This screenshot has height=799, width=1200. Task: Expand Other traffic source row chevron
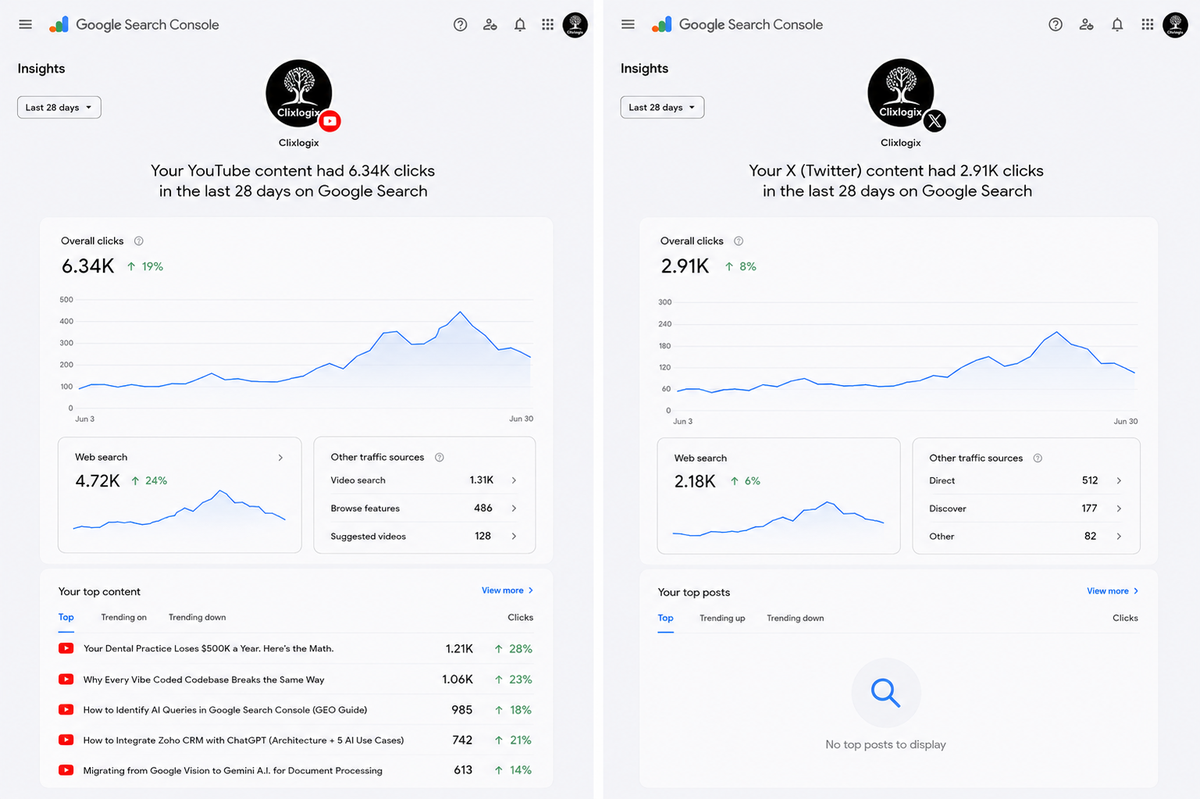(x=1119, y=536)
